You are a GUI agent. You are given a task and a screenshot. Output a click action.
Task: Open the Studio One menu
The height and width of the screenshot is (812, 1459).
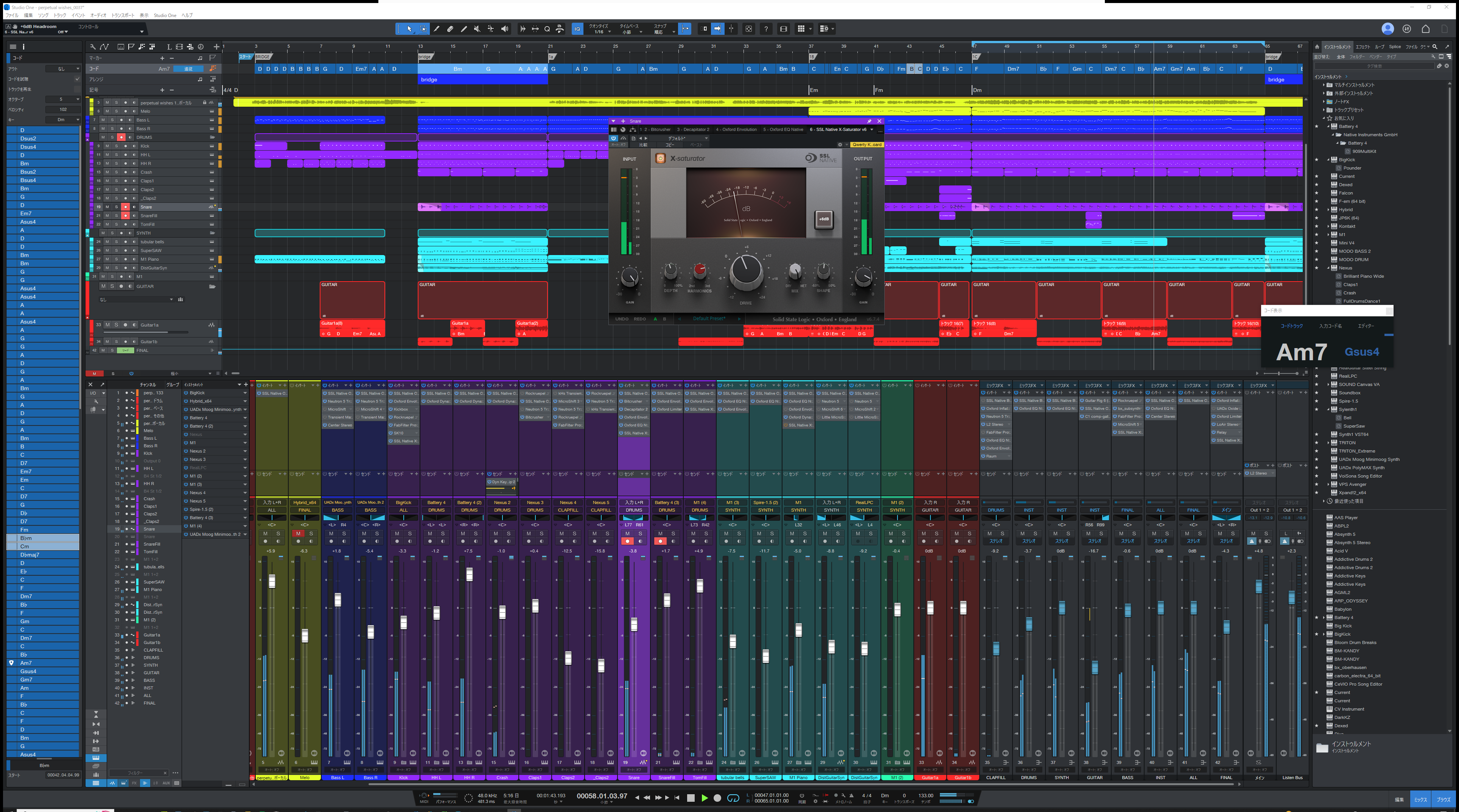(165, 15)
